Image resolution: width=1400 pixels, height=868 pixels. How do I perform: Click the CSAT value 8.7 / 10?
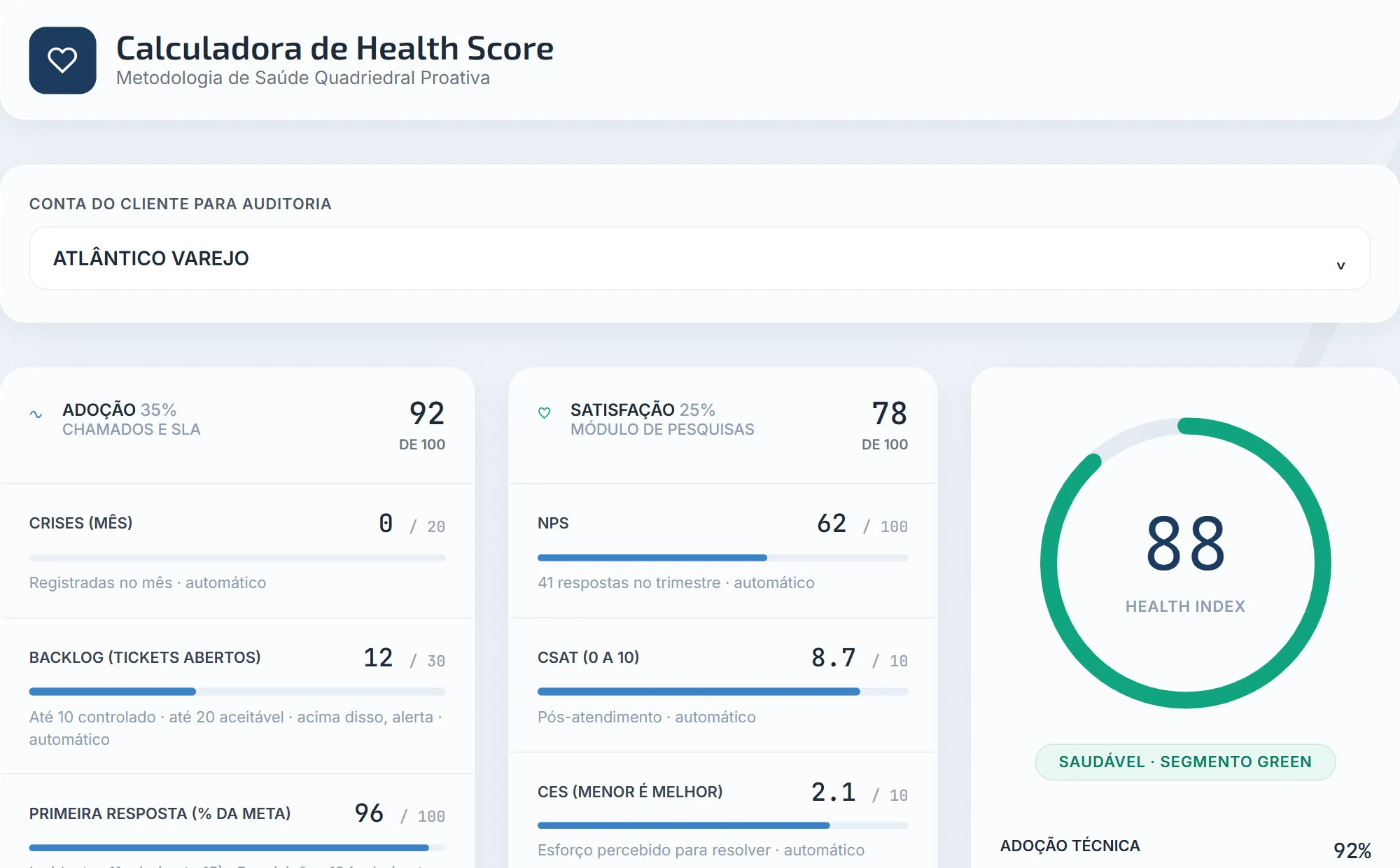point(860,658)
